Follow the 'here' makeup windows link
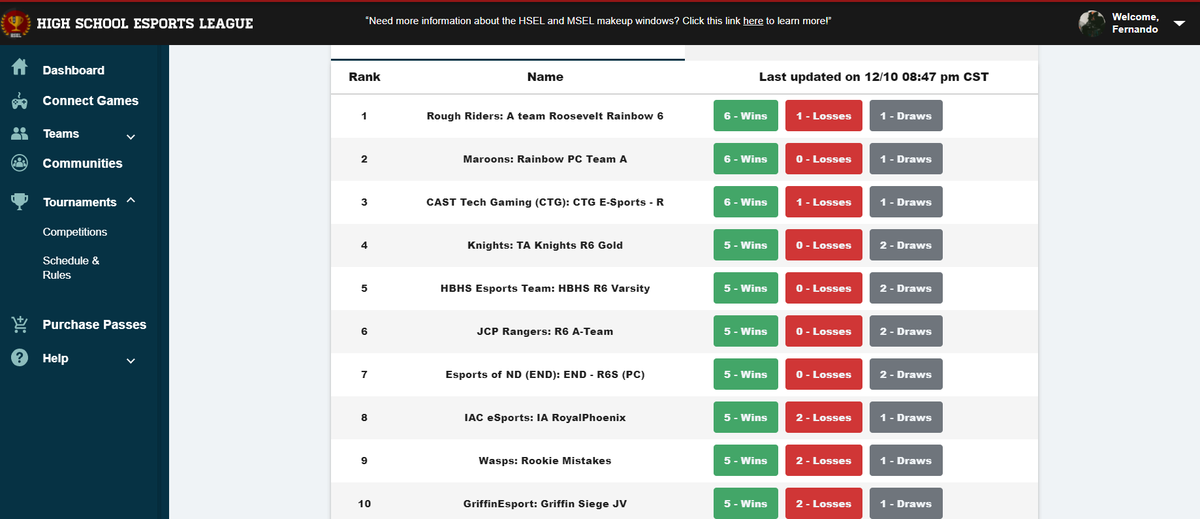Viewport: 1200px width, 519px height. pos(753,20)
